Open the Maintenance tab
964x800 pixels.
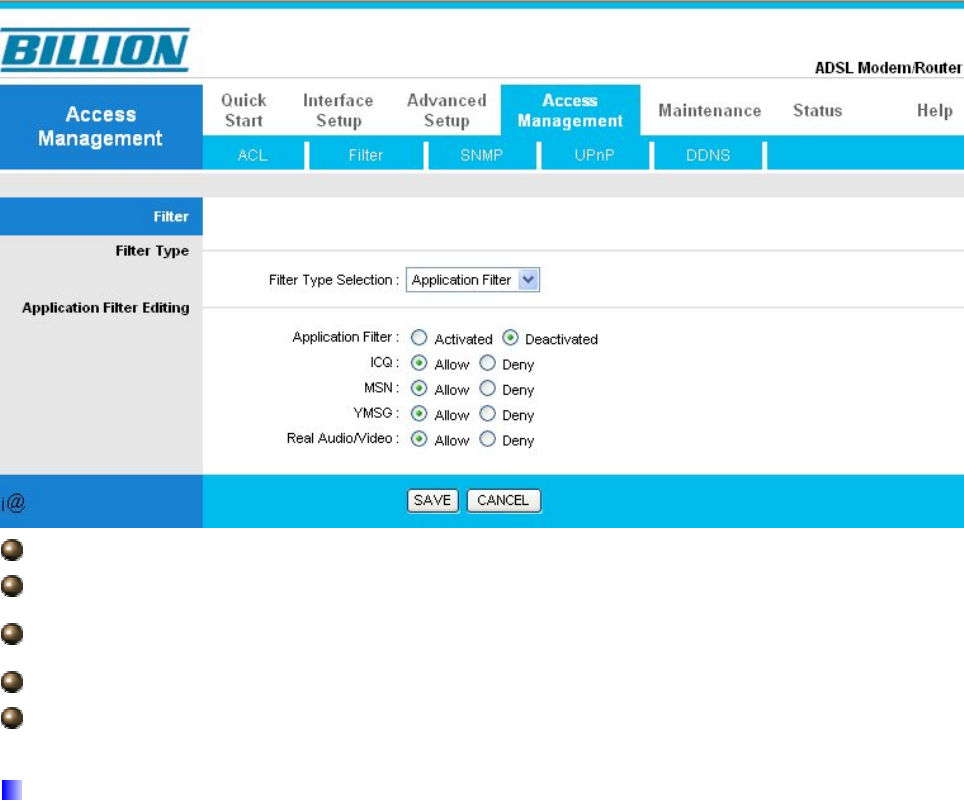pos(709,111)
